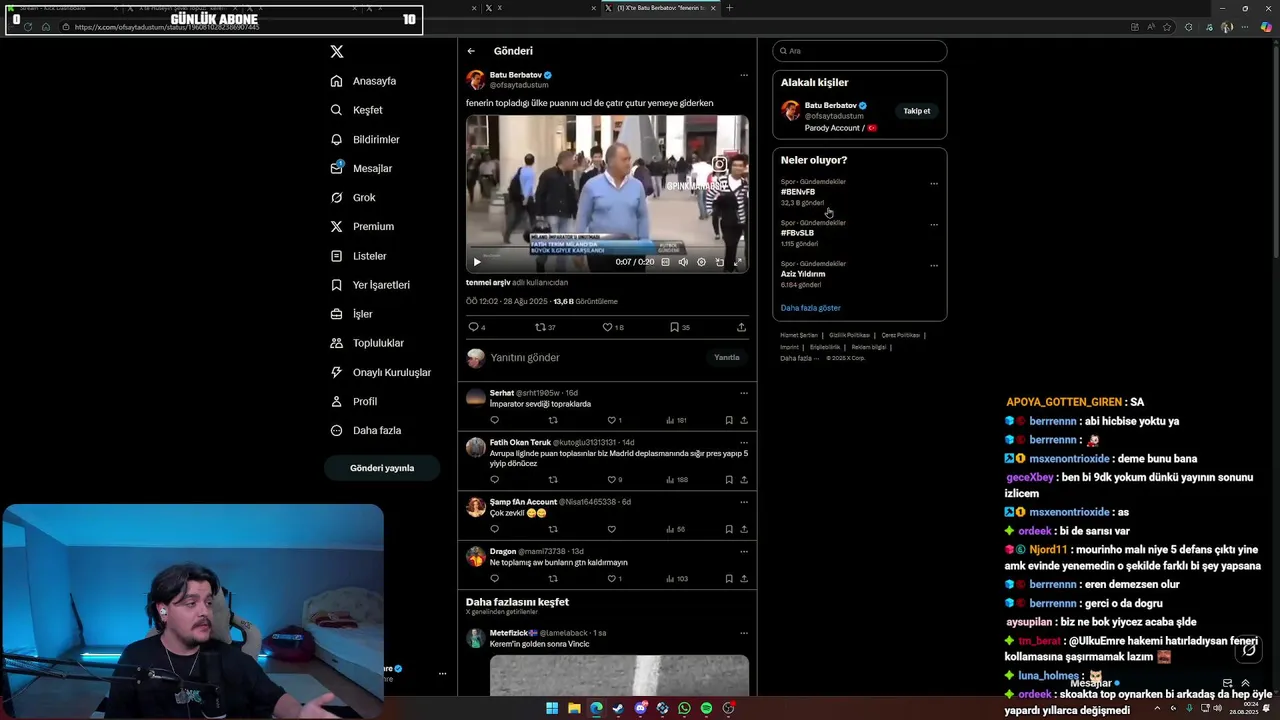1280x720 pixels.
Task: Open the #BENvFB trend
Action: pos(798,192)
